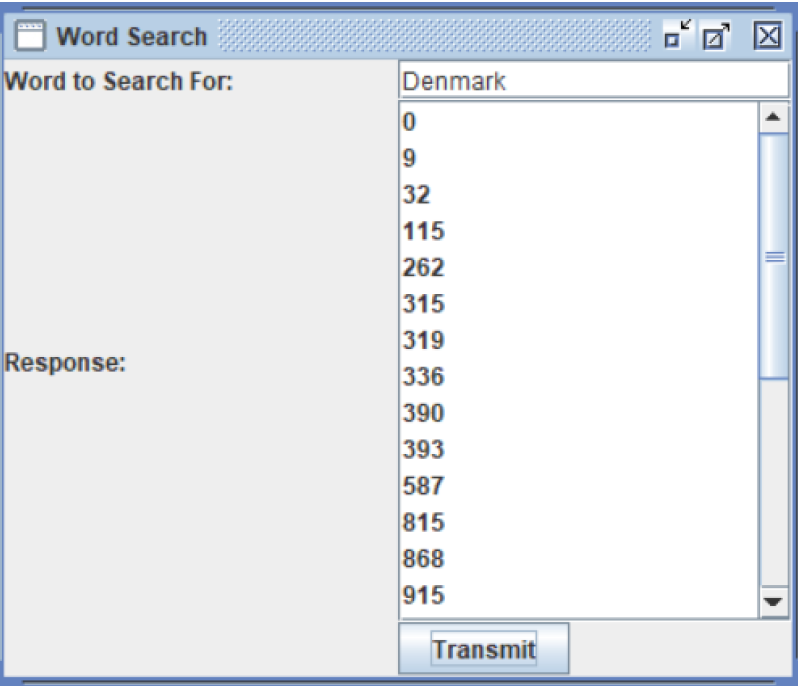This screenshot has height=686, width=798.
Task: Click the Word to Search For input field
Action: [x=593, y=81]
